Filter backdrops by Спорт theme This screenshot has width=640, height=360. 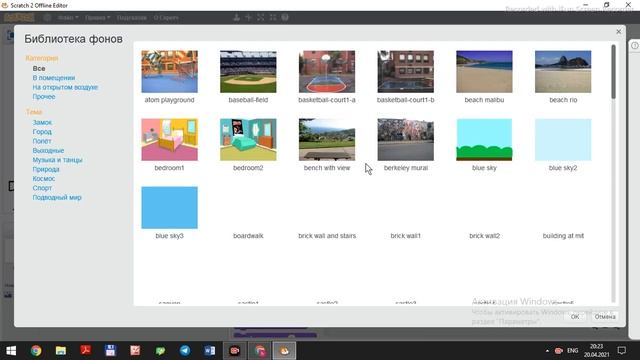point(42,188)
